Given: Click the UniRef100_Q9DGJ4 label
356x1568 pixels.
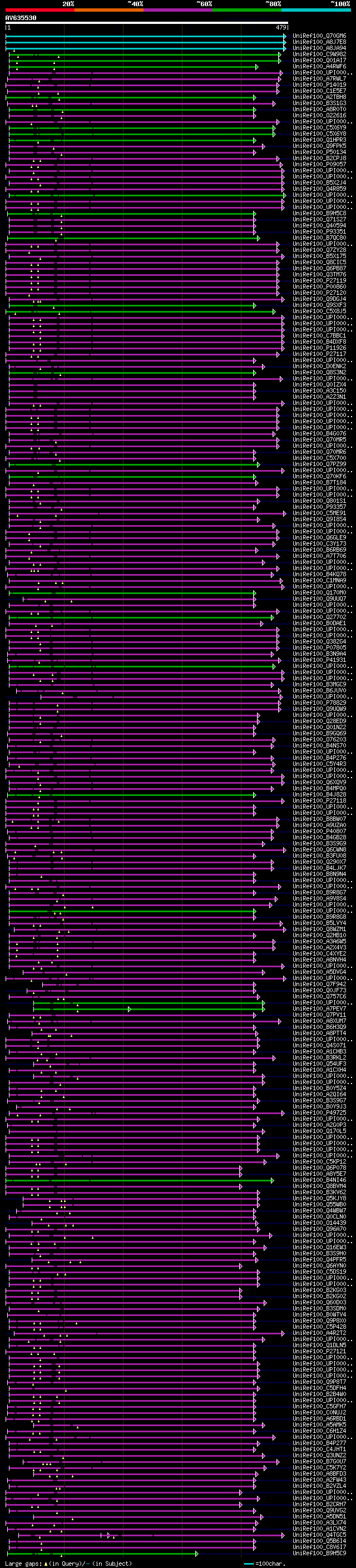Looking at the screenshot, I should point(319,299).
